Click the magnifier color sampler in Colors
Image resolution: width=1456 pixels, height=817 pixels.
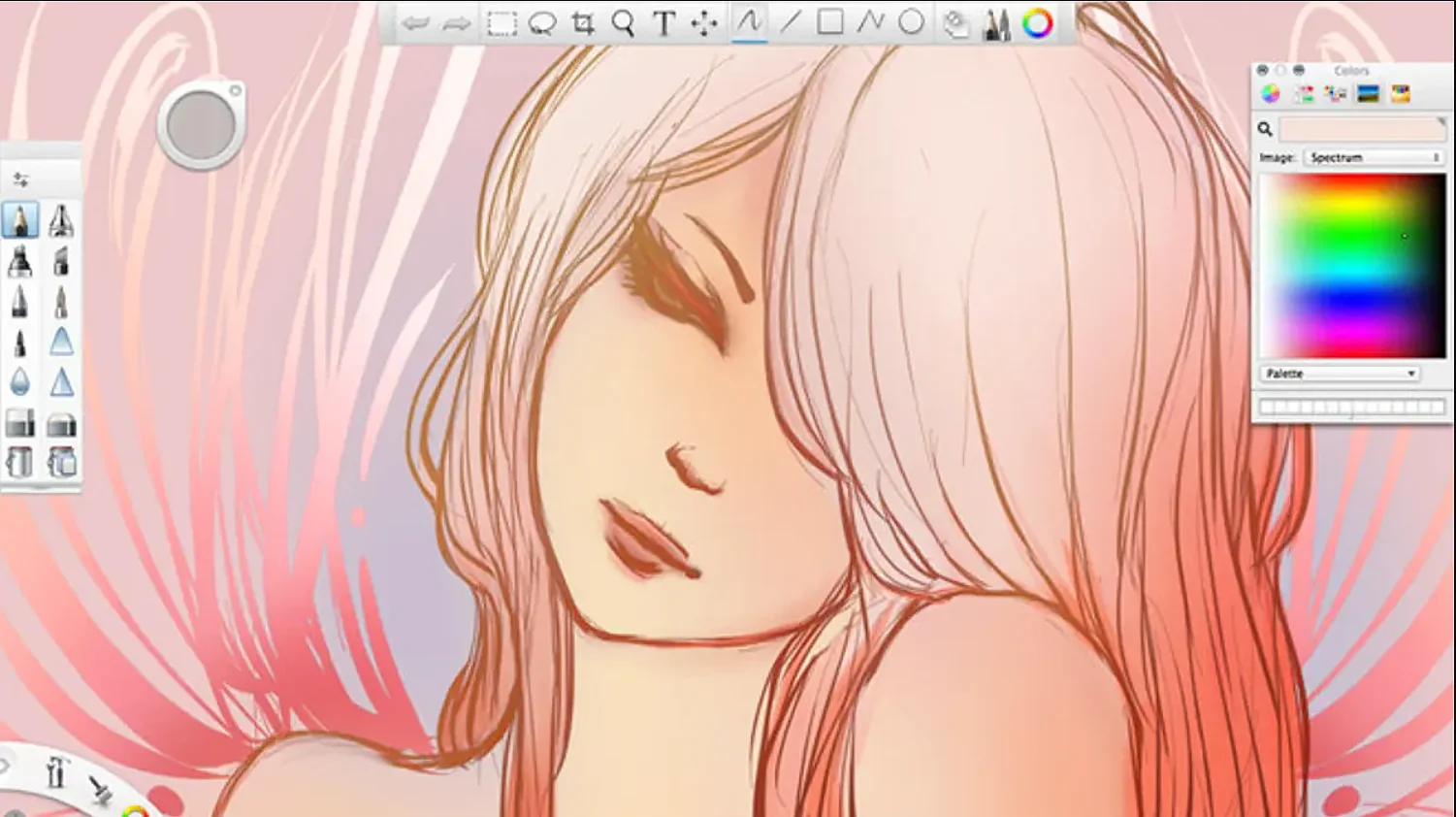pos(1265,129)
